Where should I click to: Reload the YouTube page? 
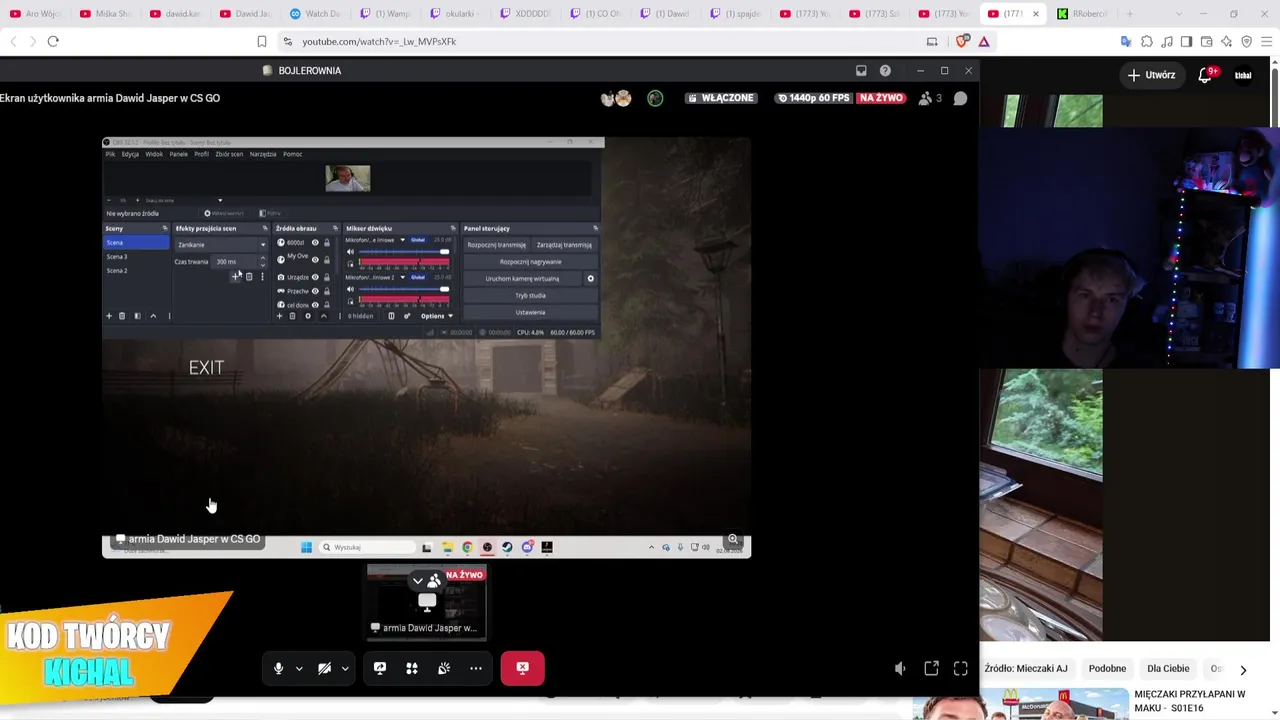pyautogui.click(x=53, y=41)
